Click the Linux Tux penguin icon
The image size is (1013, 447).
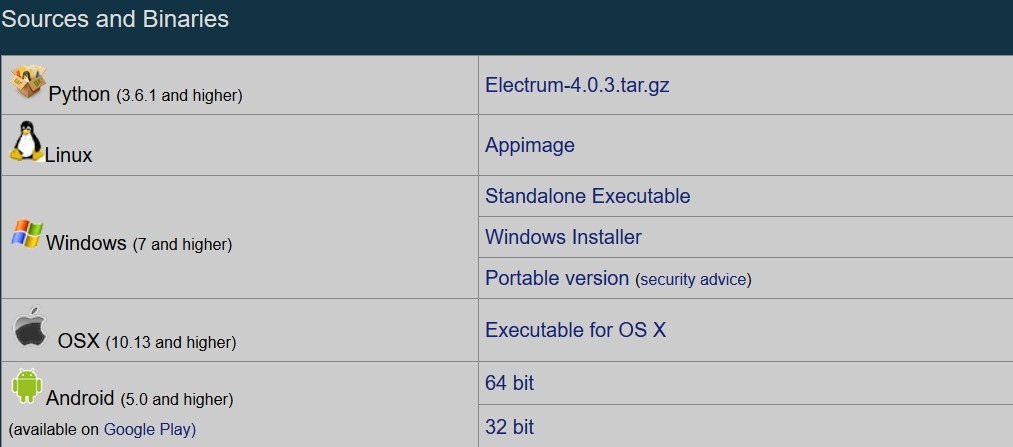(26, 141)
